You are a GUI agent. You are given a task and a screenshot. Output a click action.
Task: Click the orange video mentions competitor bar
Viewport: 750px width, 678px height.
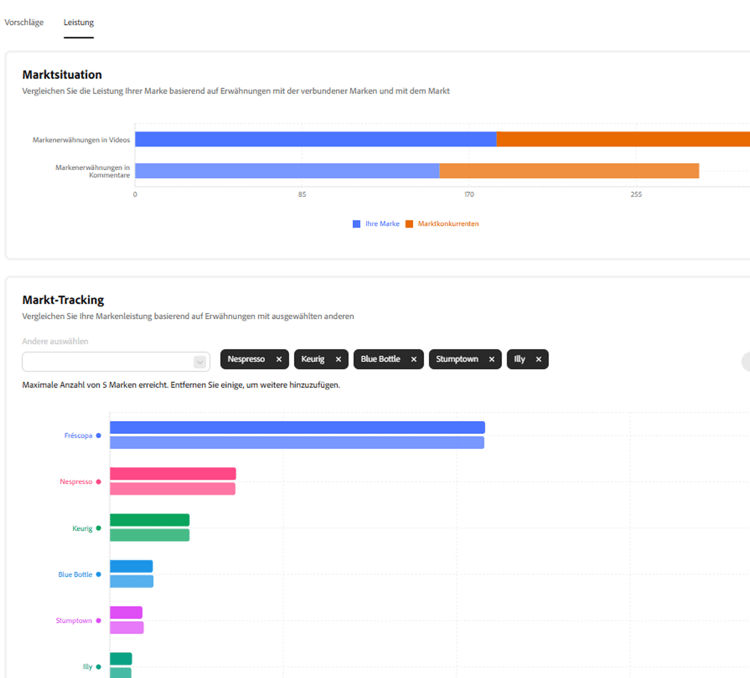(x=623, y=139)
